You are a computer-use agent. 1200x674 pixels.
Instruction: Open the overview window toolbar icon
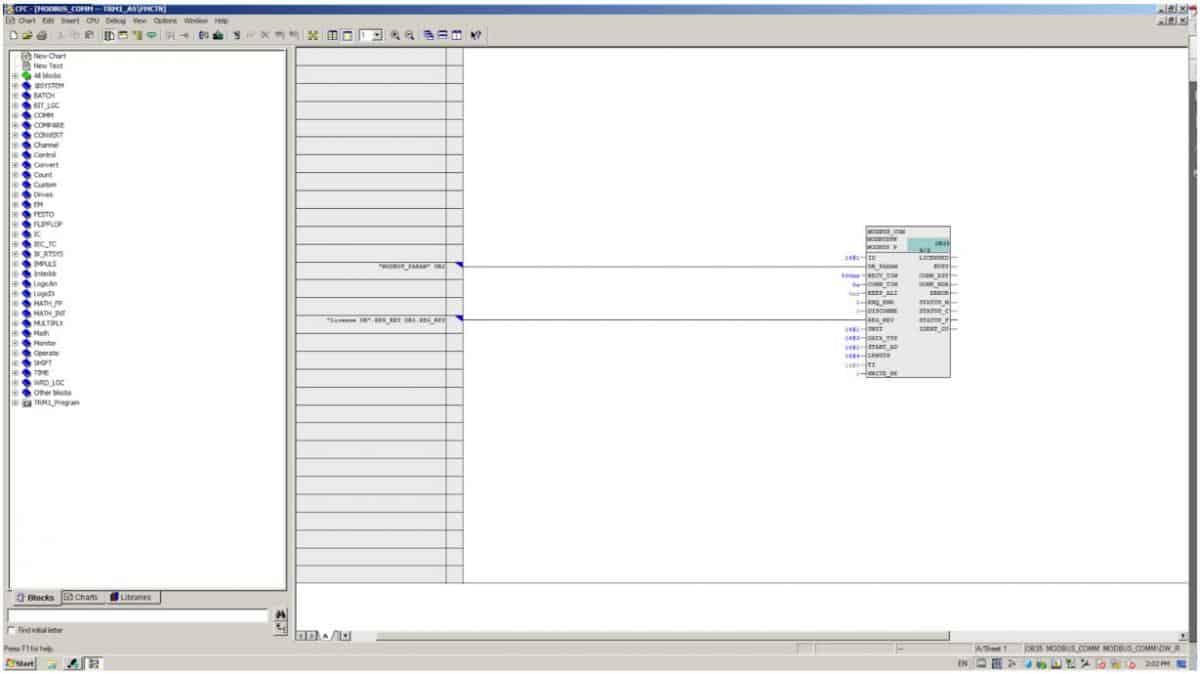pos(347,33)
